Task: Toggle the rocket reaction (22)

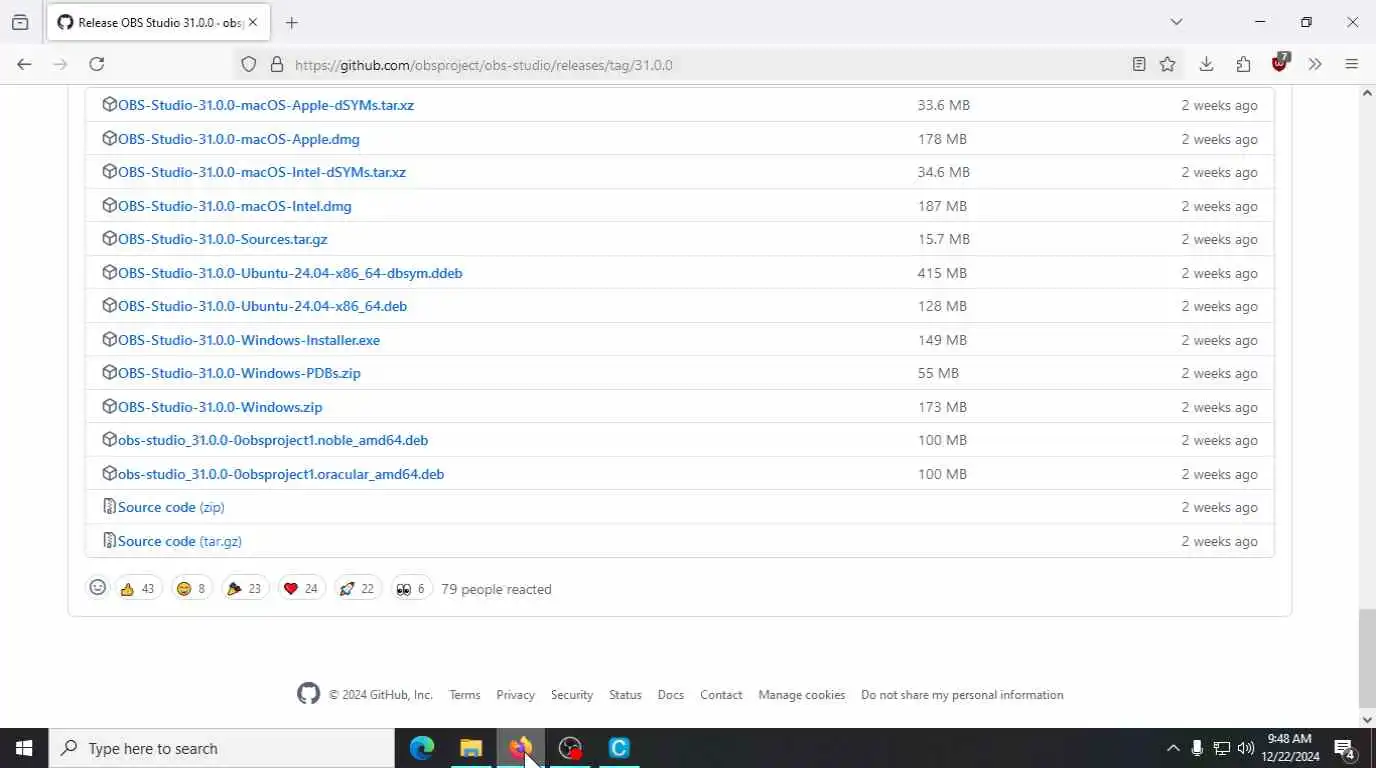Action: click(x=357, y=589)
